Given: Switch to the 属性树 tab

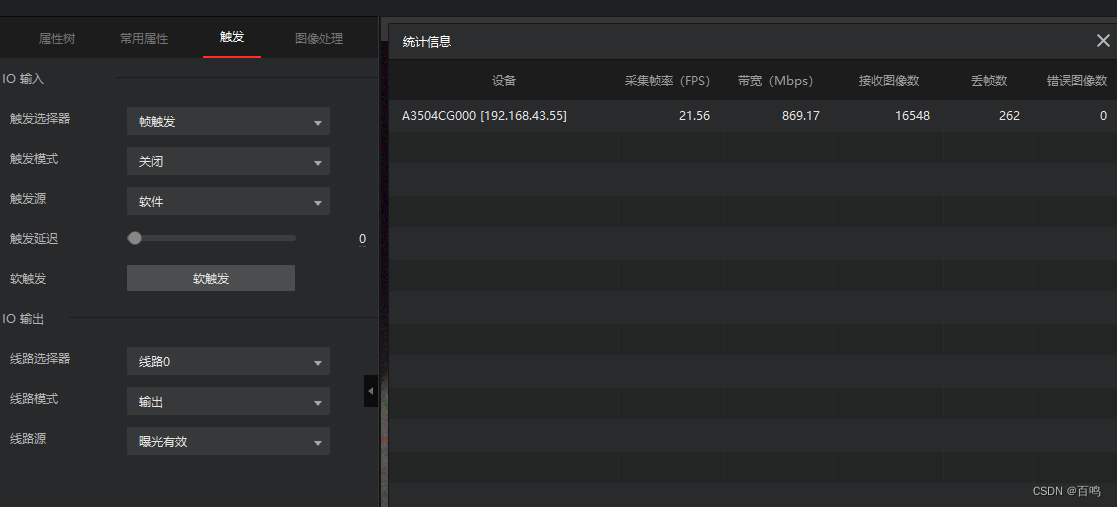Looking at the screenshot, I should [56, 38].
